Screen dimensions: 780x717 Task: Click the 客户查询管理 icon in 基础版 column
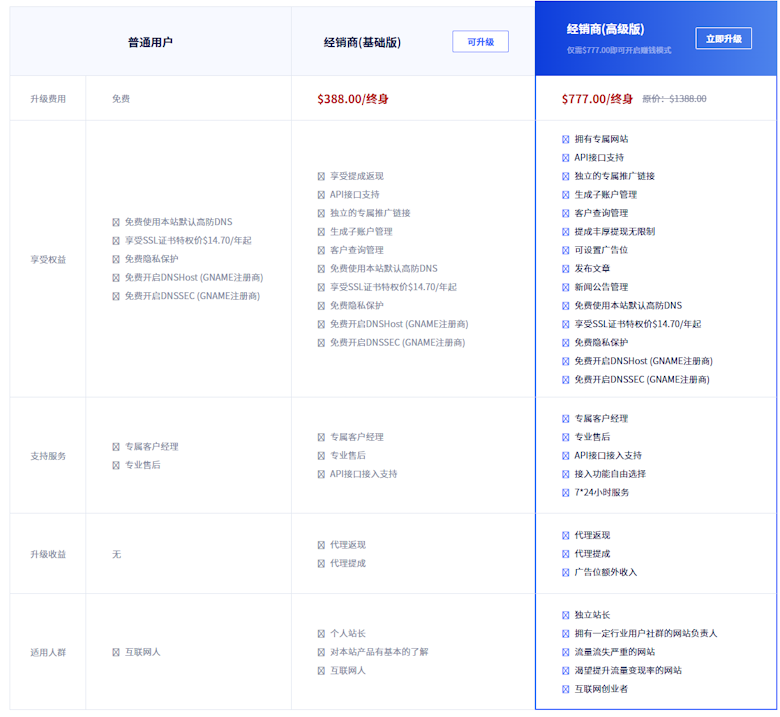coord(321,250)
